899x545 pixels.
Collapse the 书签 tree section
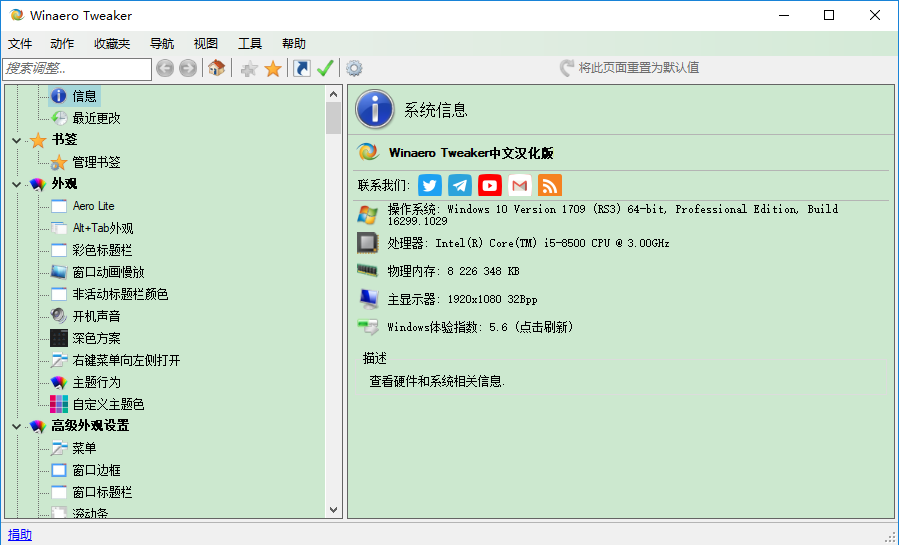[17, 140]
